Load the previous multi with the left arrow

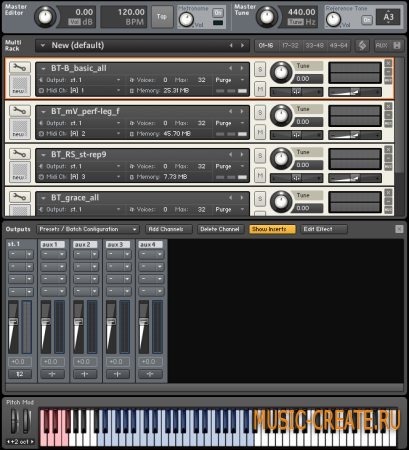pyautogui.click(x=231, y=45)
